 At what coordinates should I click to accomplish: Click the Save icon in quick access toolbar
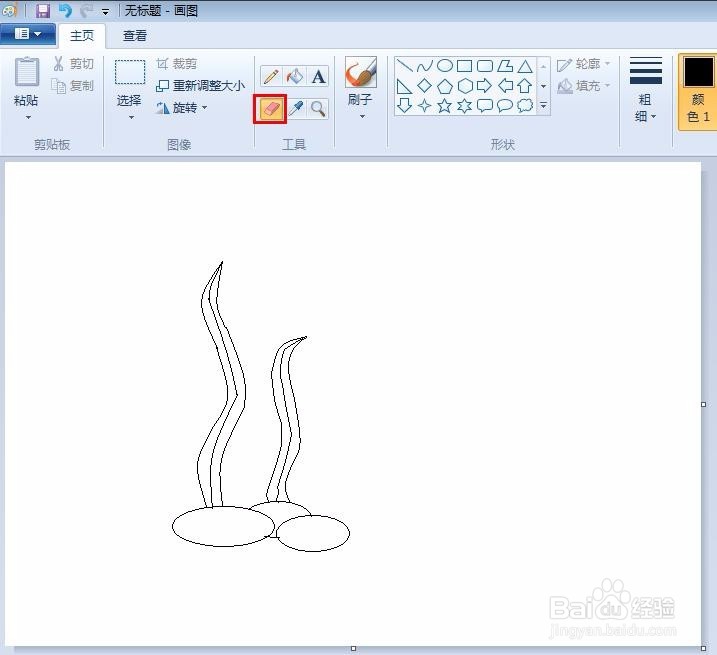click(43, 11)
